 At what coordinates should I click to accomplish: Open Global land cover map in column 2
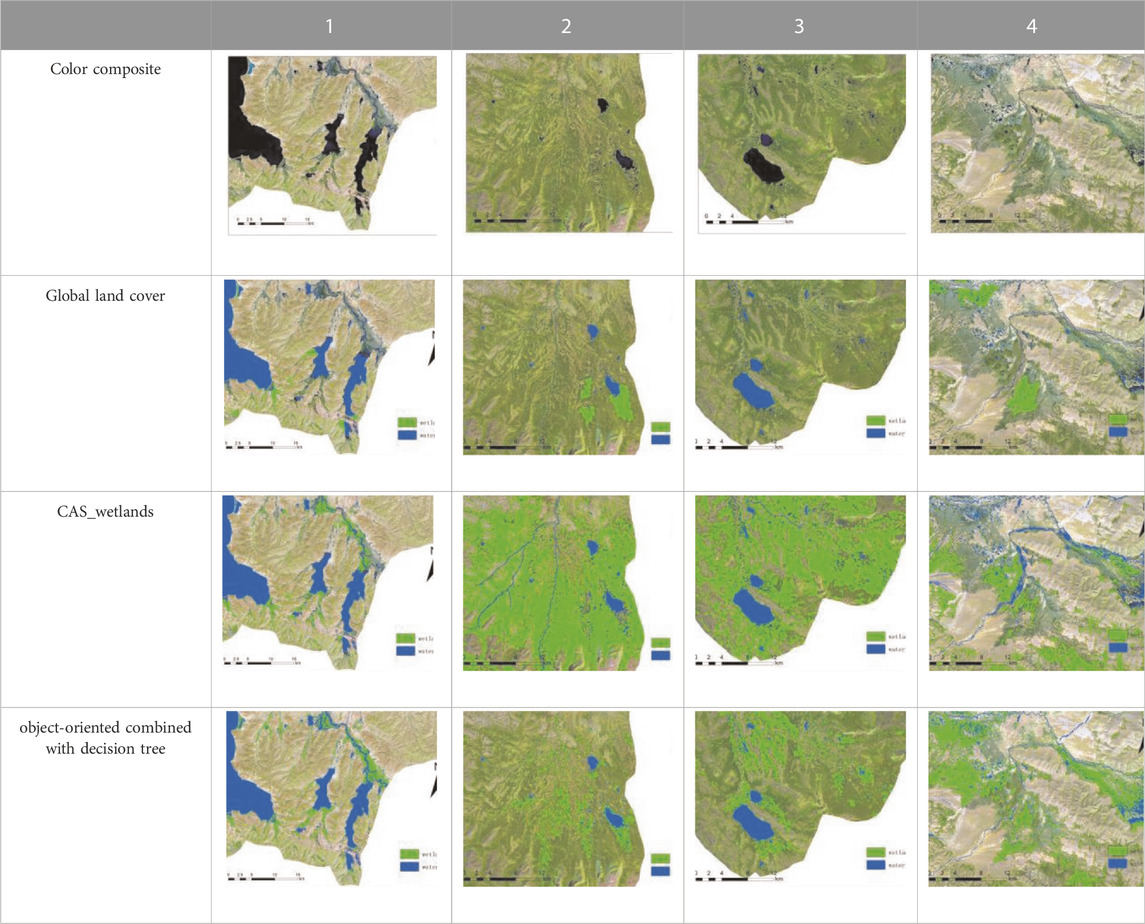567,367
